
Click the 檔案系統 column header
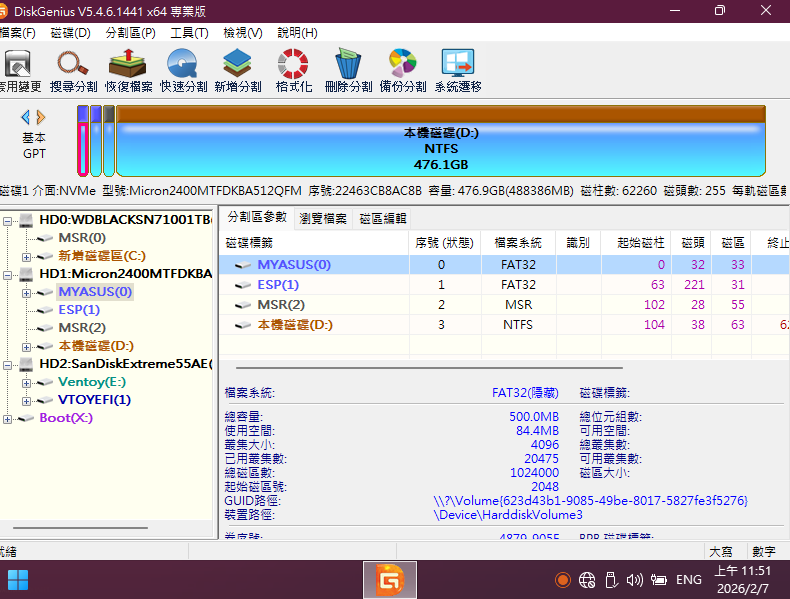pyautogui.click(x=518, y=243)
